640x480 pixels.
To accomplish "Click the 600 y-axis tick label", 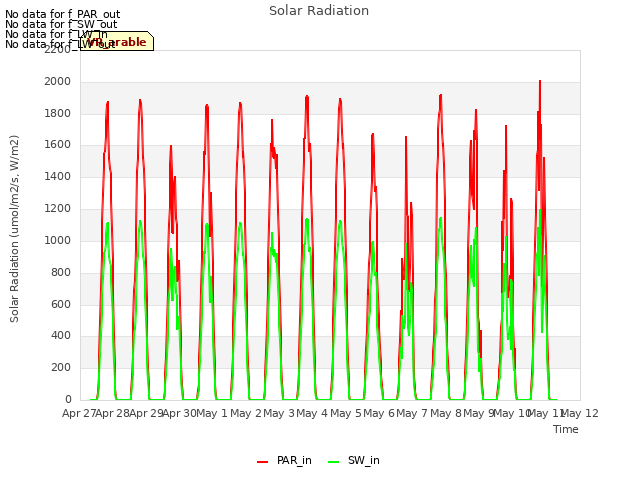I will 61,304.
